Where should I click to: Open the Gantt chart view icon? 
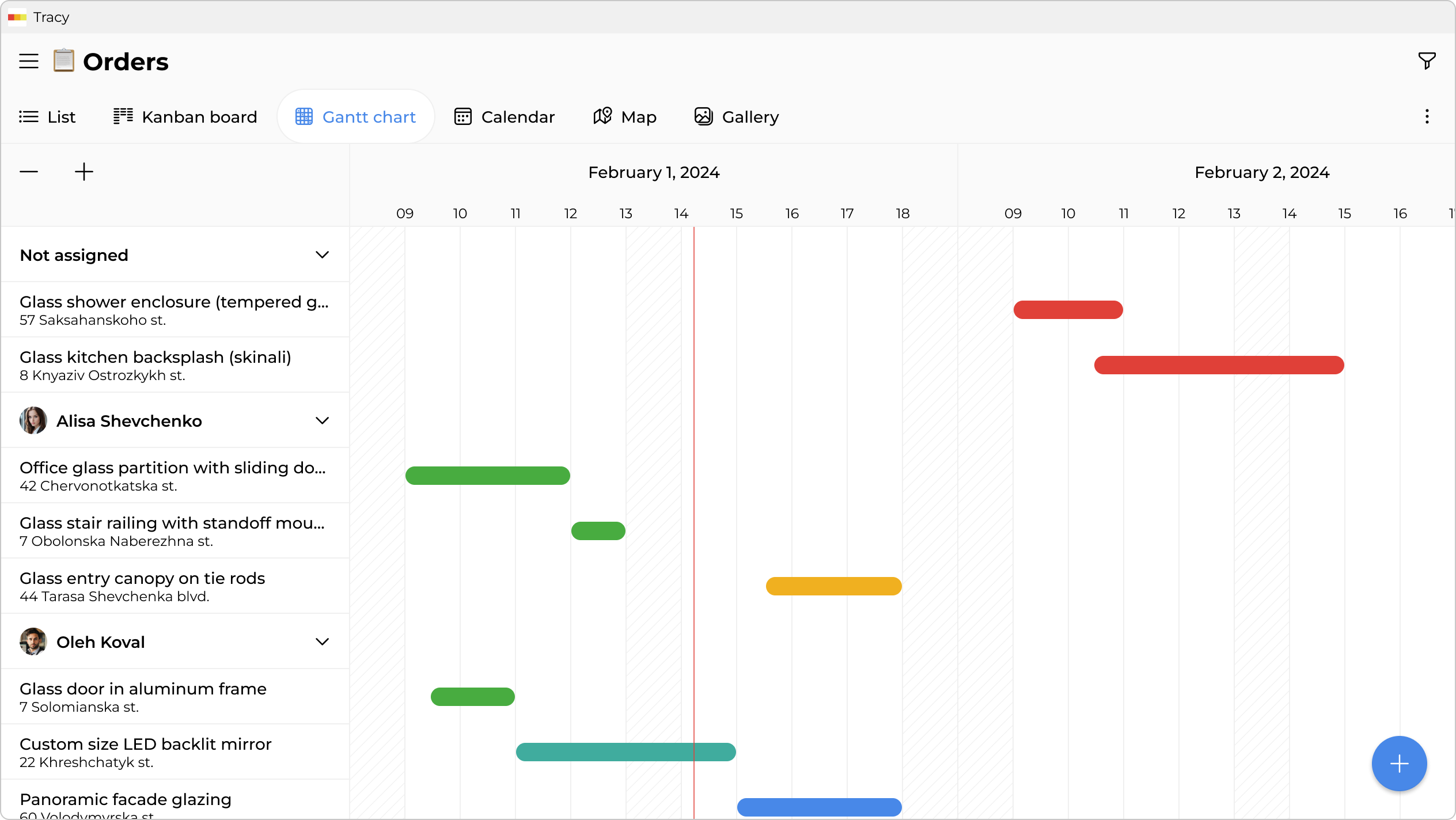(x=304, y=116)
